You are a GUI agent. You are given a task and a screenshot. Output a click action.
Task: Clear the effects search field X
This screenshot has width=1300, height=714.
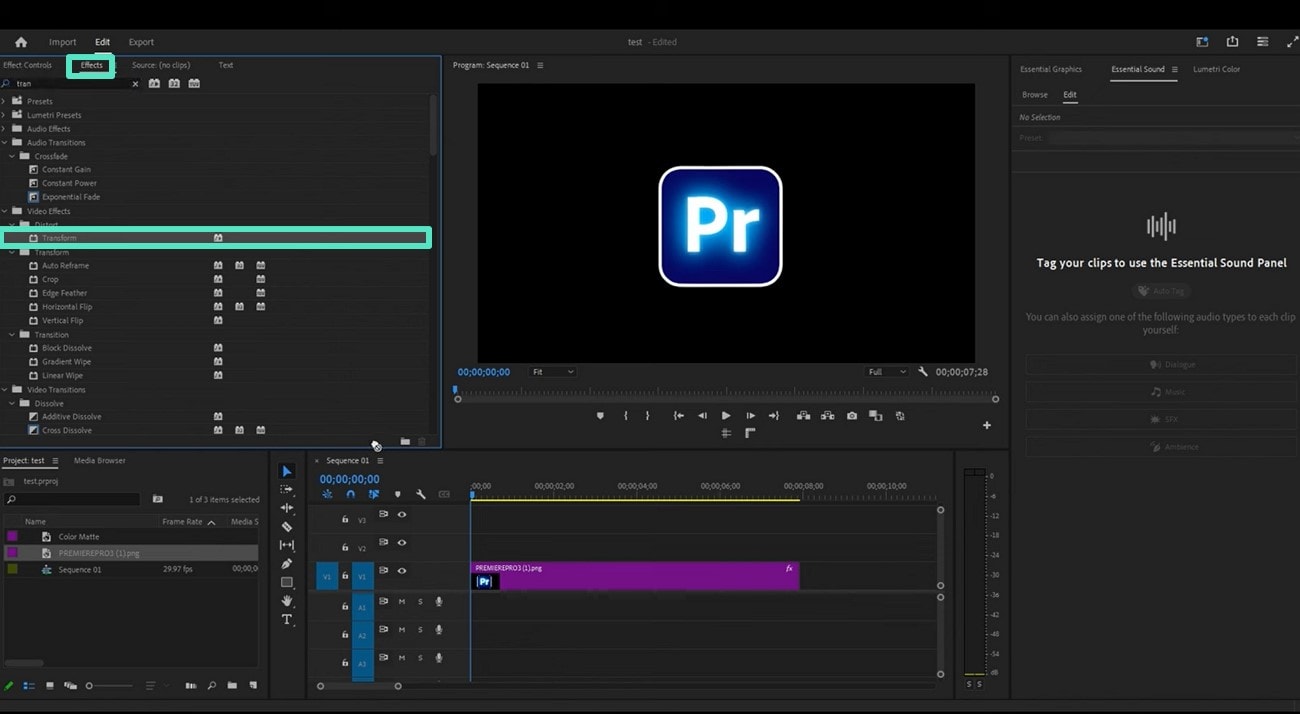pos(135,84)
